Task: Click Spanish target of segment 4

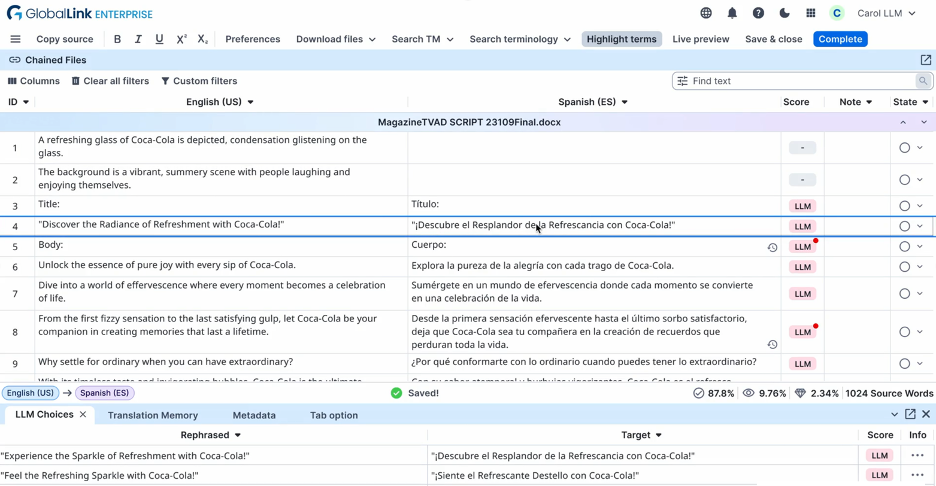Action: coord(594,226)
